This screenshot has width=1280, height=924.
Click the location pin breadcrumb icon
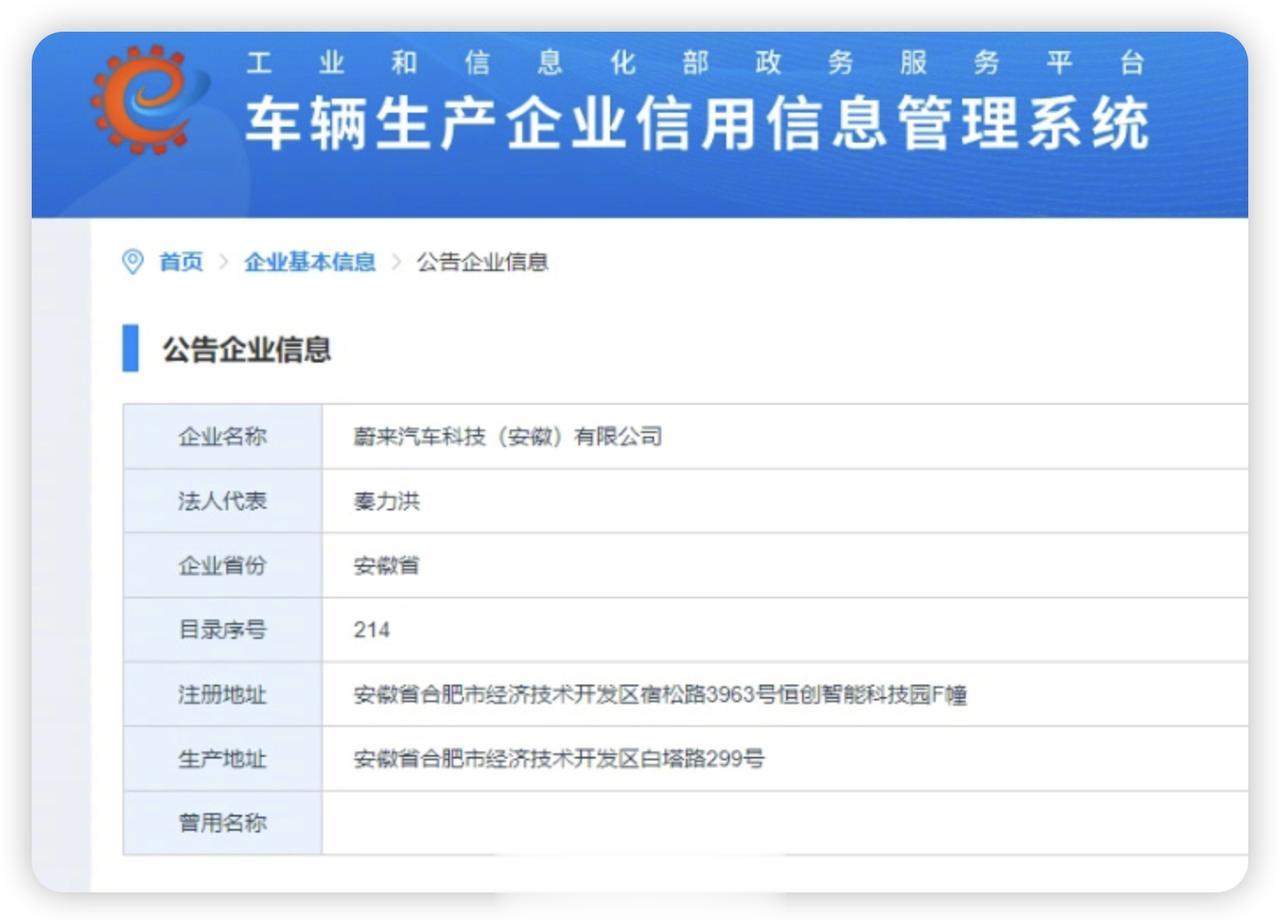(x=132, y=262)
